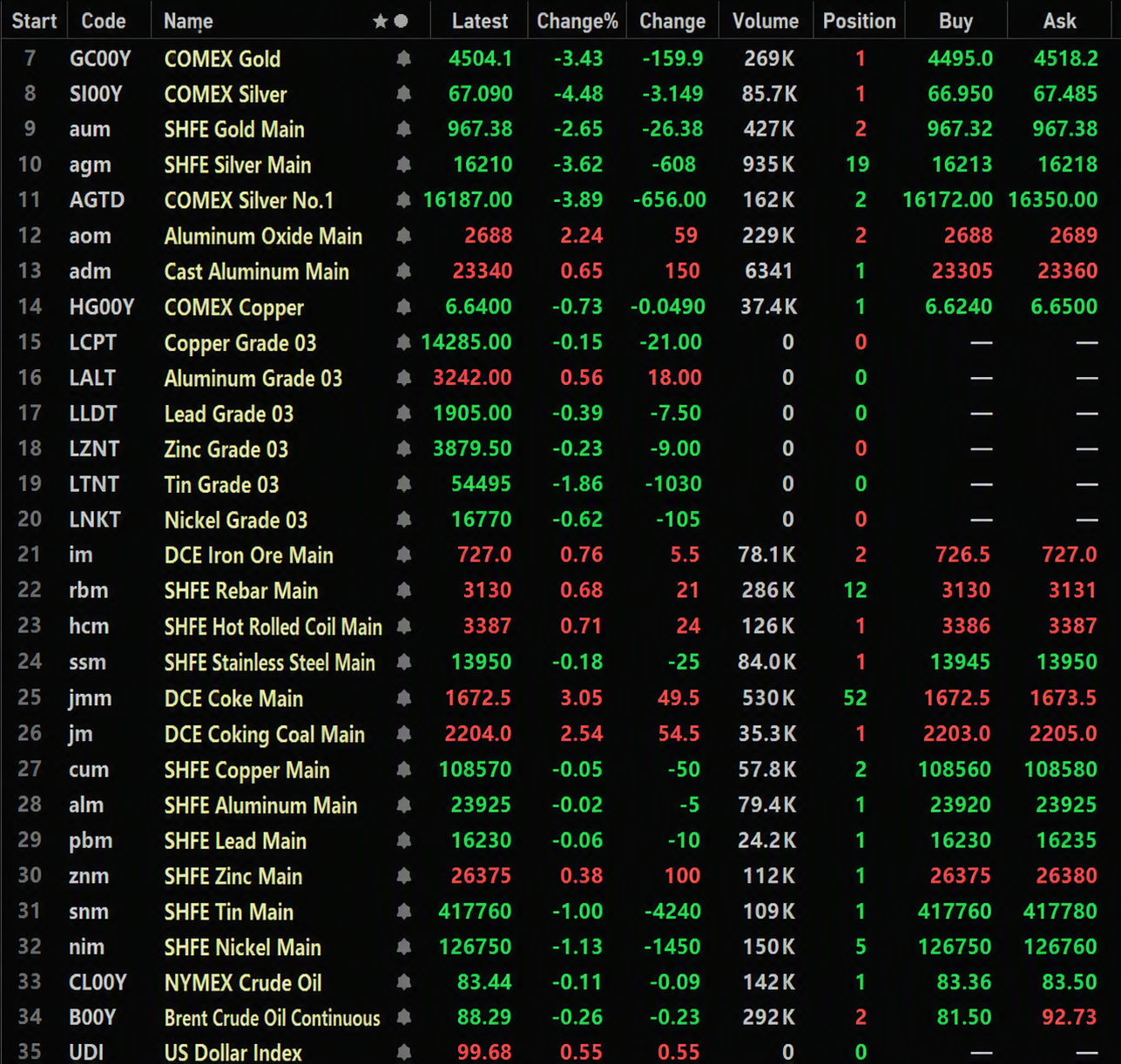Set an alert bell for DCE Iron Ore Main
The image size is (1121, 1064).
[403, 556]
